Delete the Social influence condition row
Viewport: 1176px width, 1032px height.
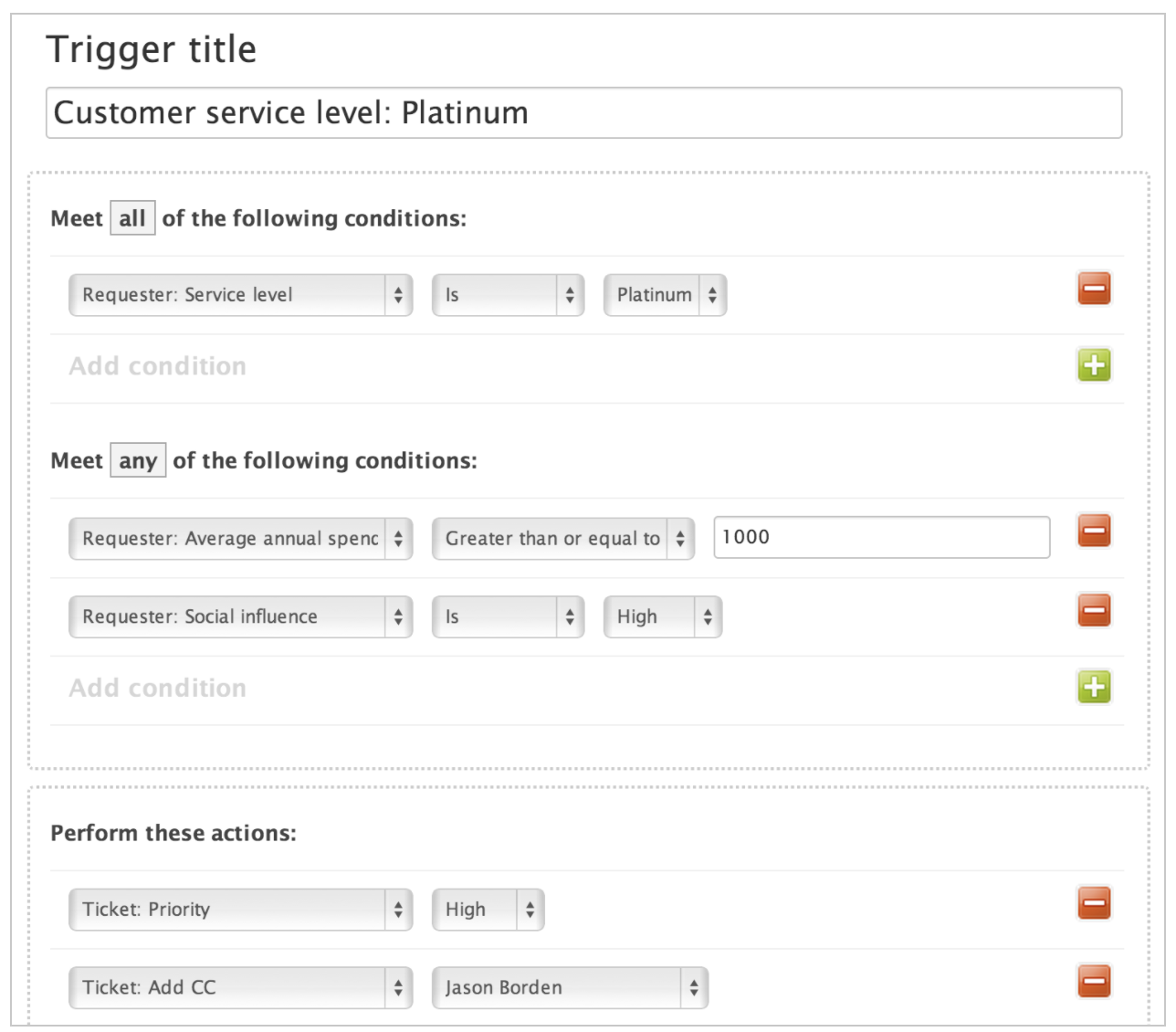click(x=1094, y=610)
